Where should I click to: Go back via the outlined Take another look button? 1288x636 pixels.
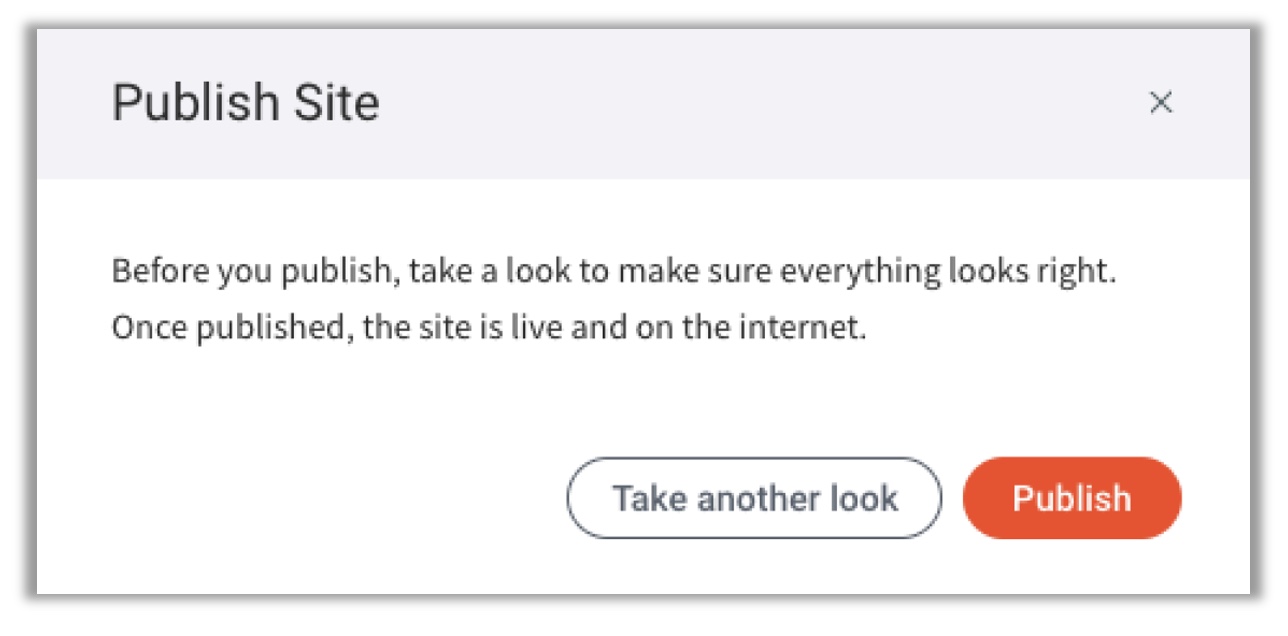(754, 498)
